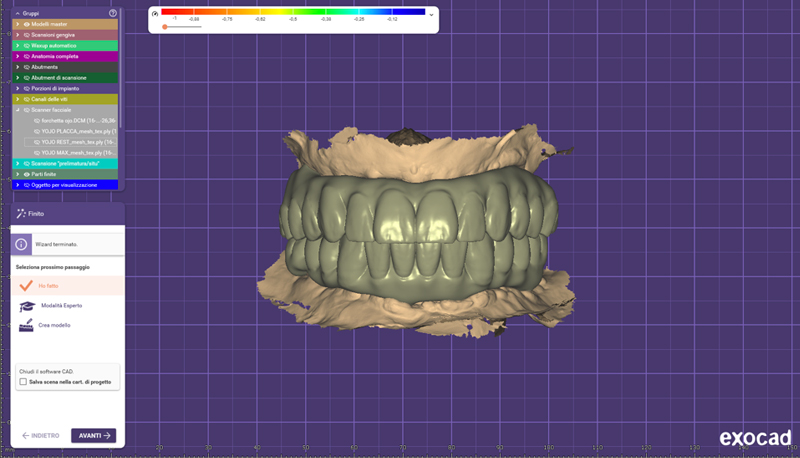
Task: Click the Crea modello icon
Action: [27, 327]
